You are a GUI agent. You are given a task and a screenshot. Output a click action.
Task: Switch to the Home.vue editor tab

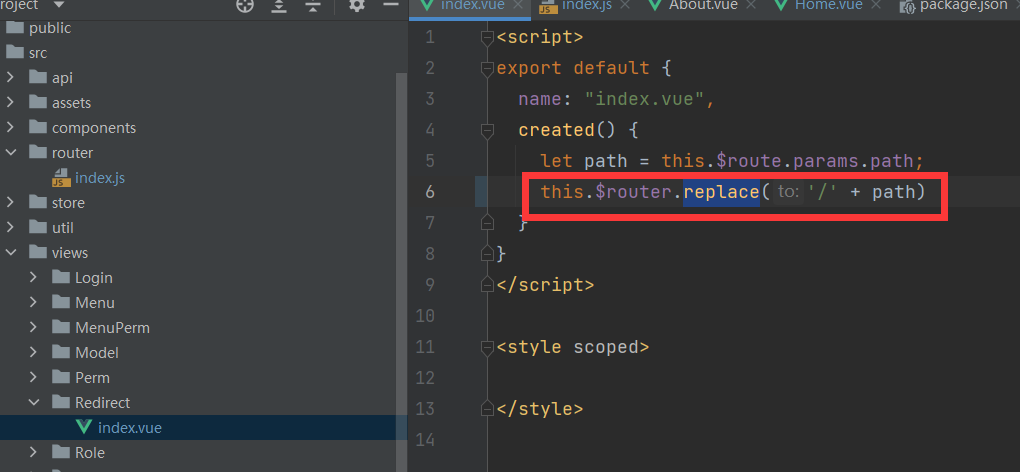(x=827, y=5)
